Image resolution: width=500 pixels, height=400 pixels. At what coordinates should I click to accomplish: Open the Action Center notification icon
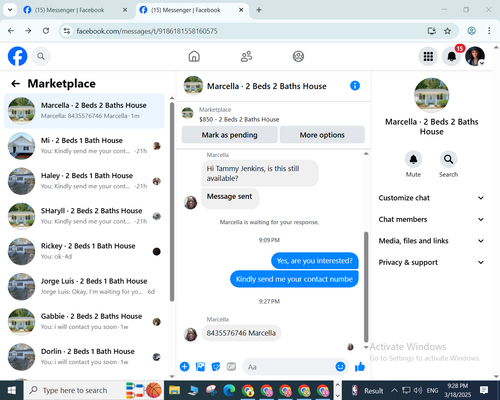coord(484,390)
